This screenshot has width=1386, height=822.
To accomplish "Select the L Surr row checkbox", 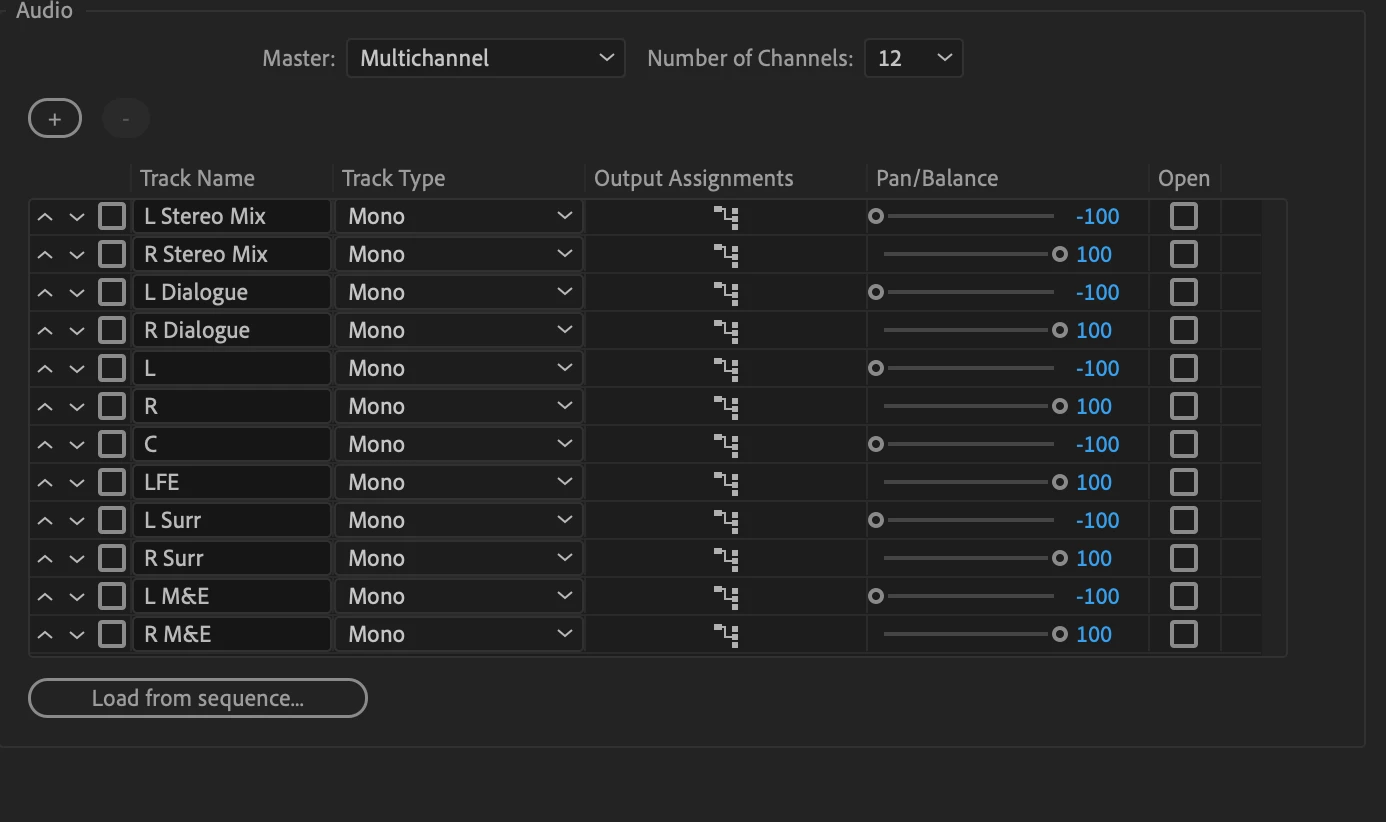I will [x=112, y=521].
